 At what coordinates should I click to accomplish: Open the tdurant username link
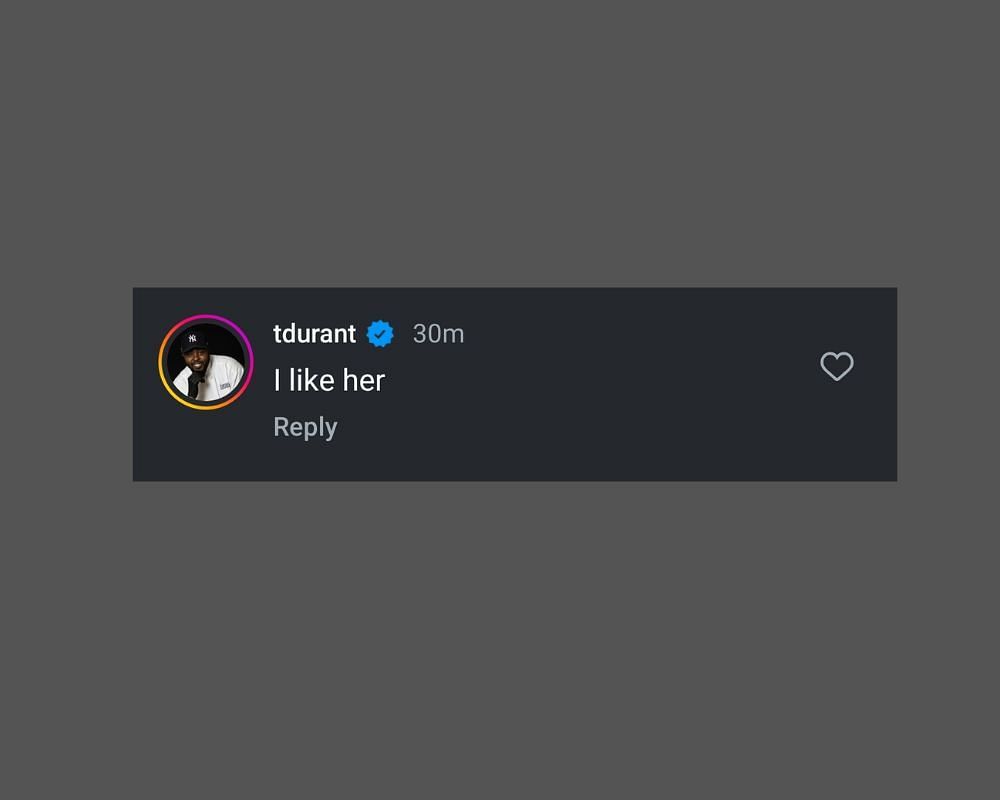314,334
